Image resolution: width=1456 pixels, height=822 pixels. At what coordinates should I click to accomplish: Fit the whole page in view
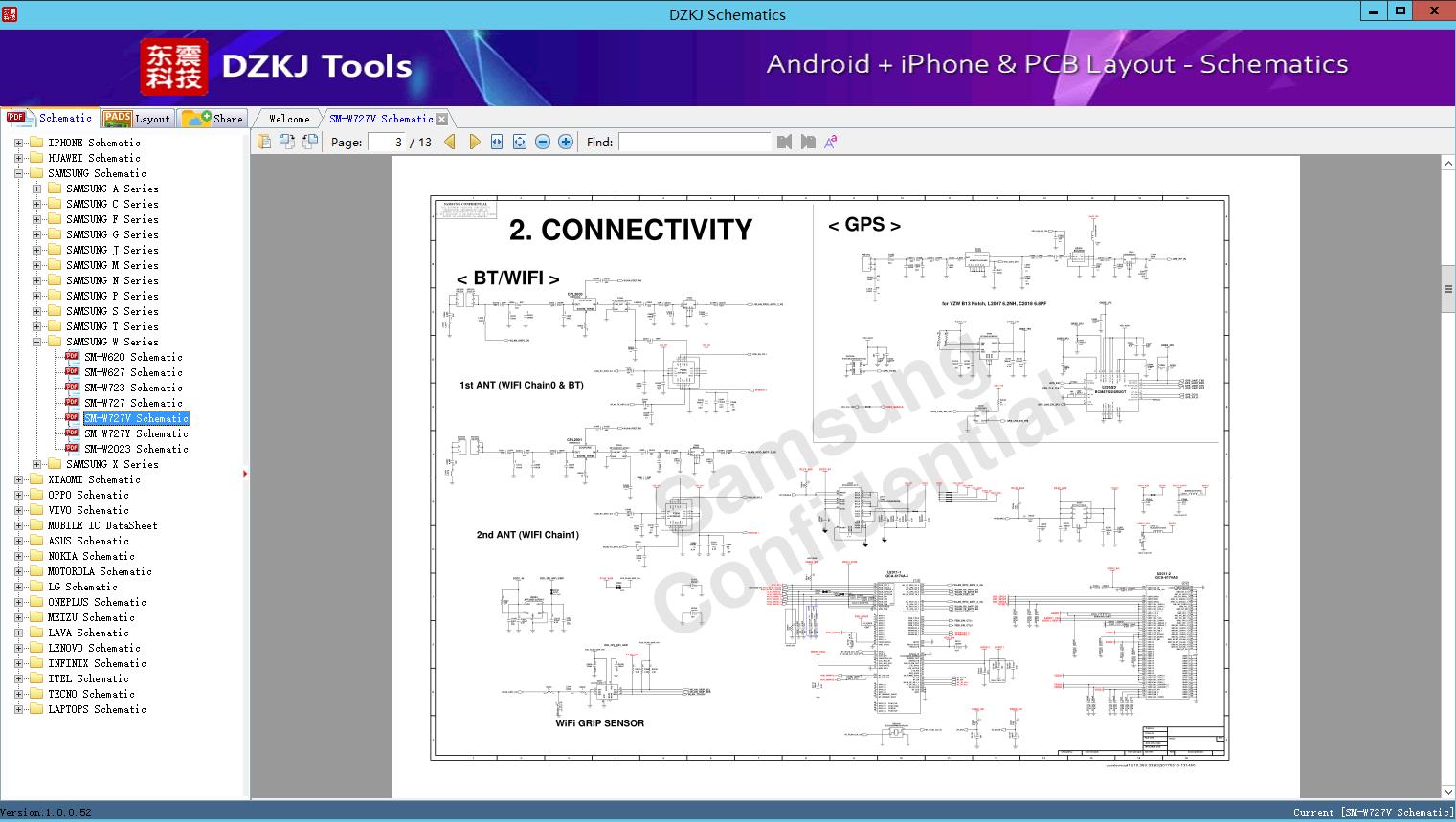coord(520,142)
